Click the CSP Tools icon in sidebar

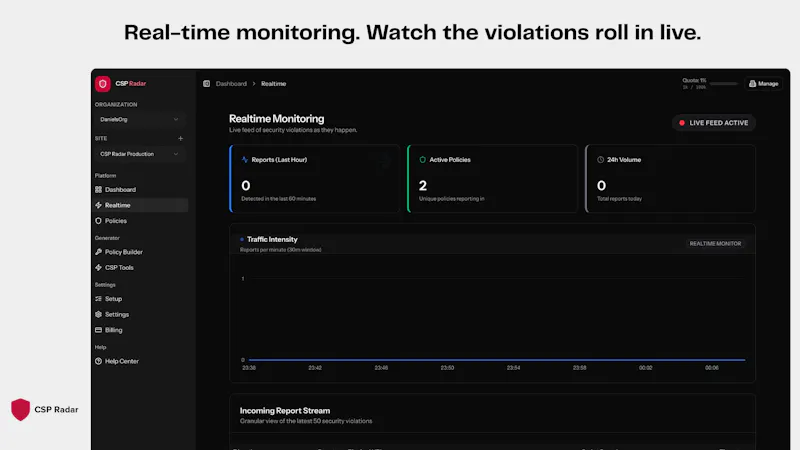(98, 267)
